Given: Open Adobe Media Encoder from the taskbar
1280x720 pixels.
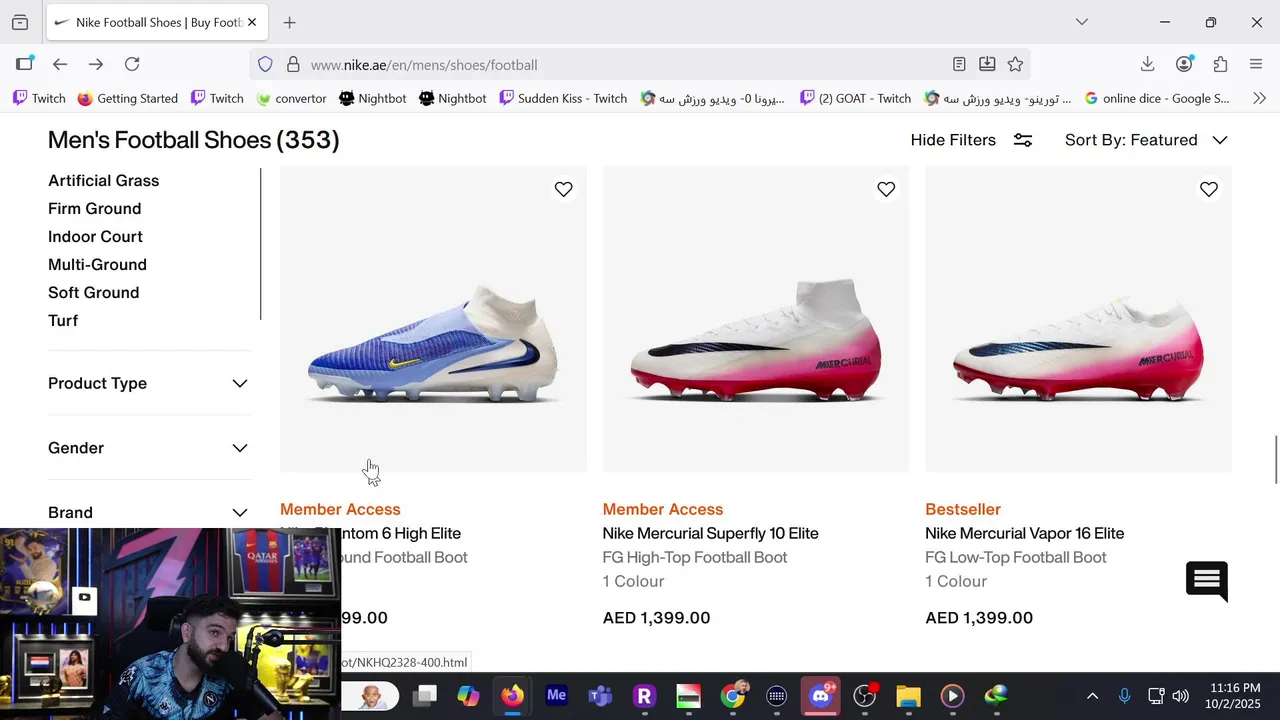Looking at the screenshot, I should coord(556,695).
